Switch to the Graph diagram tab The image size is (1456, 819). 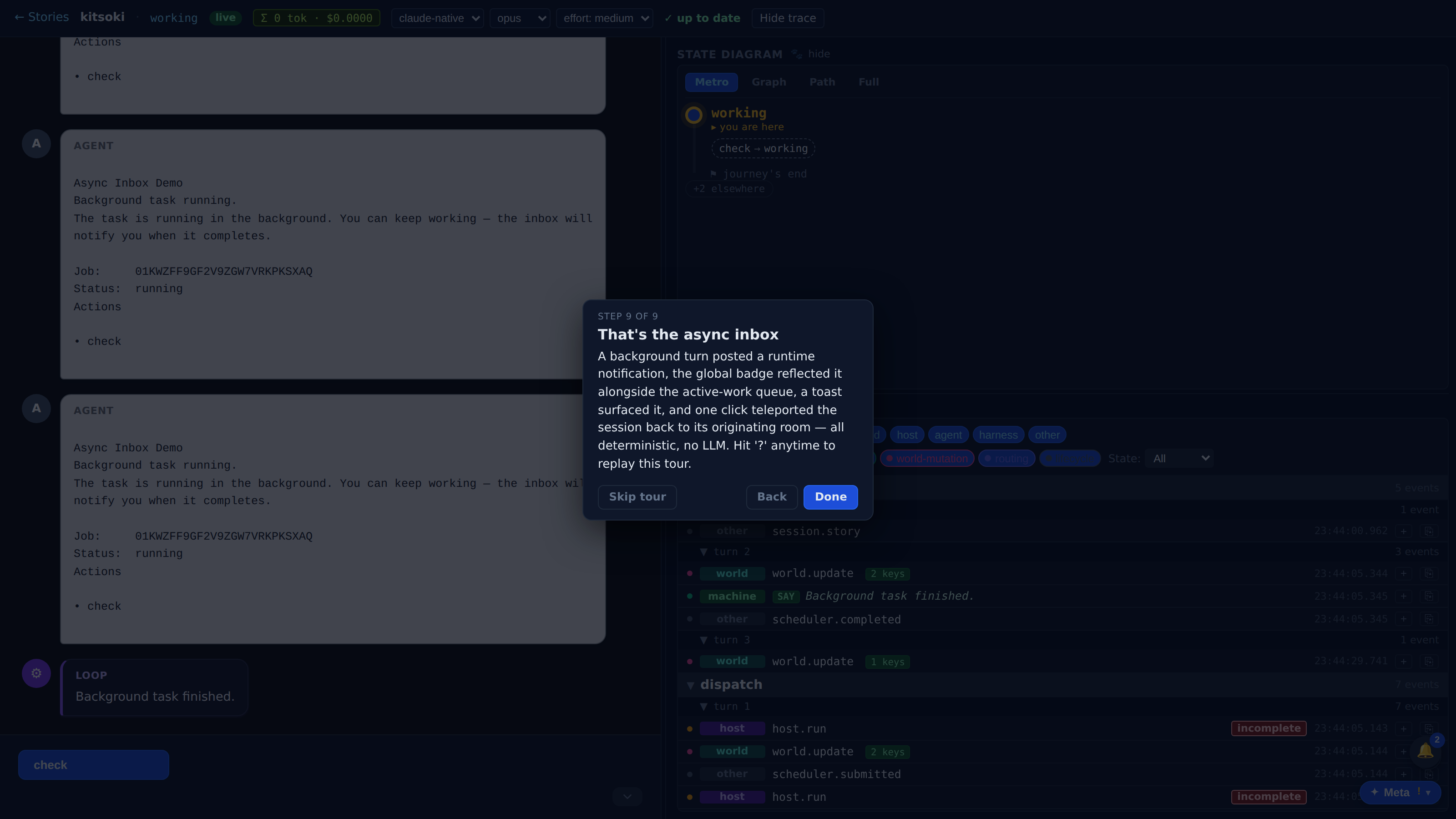pyautogui.click(x=768, y=82)
